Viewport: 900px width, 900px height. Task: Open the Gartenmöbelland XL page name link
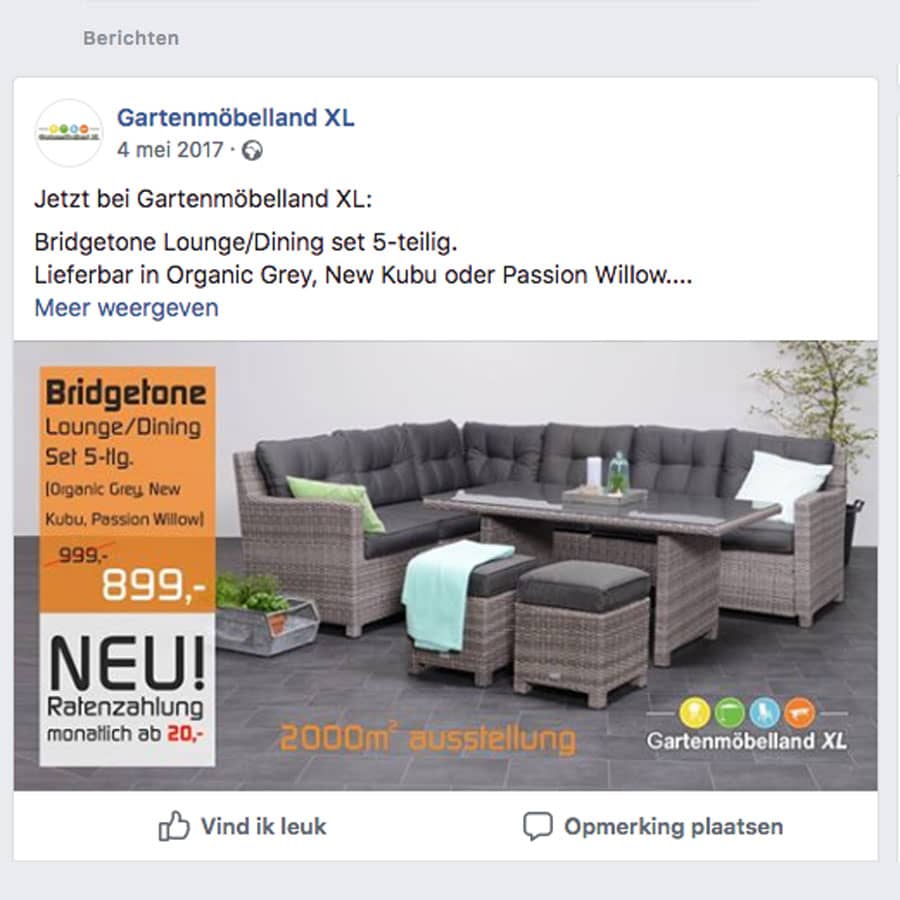coord(236,118)
